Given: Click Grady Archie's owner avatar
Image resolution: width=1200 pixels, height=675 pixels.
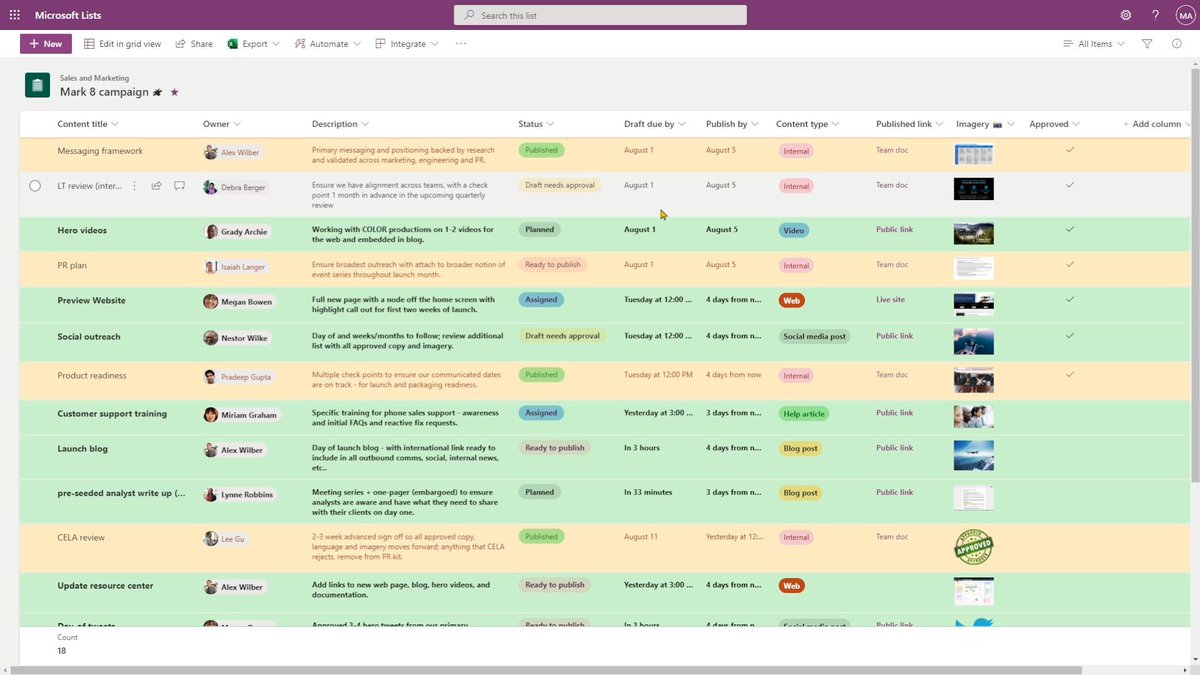Looking at the screenshot, I should 211,231.
